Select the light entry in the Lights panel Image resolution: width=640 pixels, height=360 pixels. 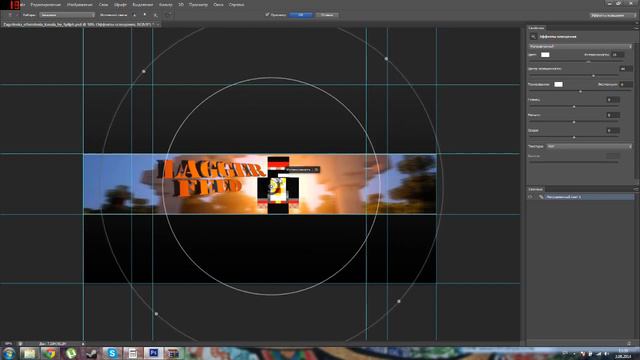589,197
